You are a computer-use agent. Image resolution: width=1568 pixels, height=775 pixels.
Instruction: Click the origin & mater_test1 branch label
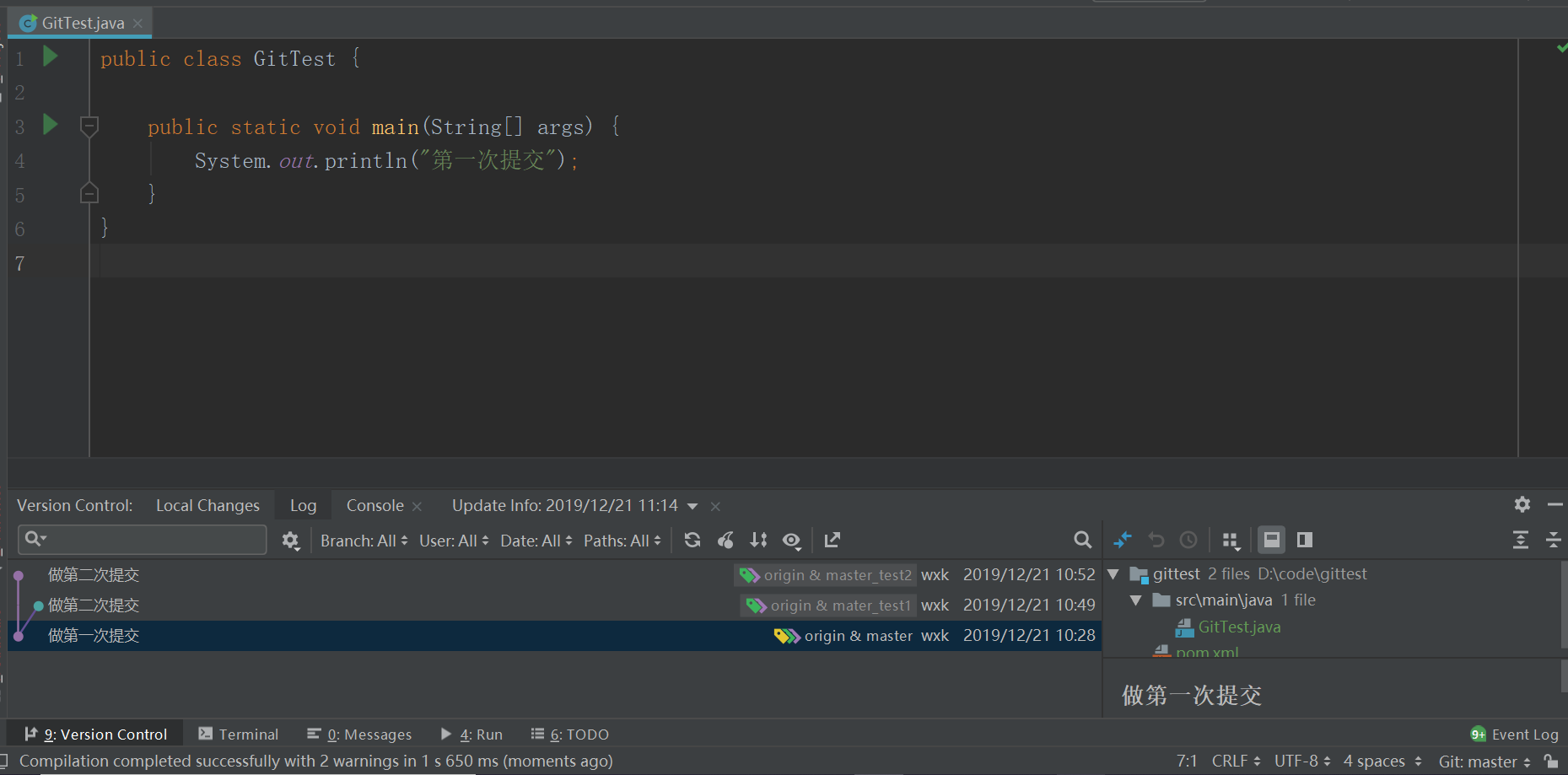pos(829,605)
